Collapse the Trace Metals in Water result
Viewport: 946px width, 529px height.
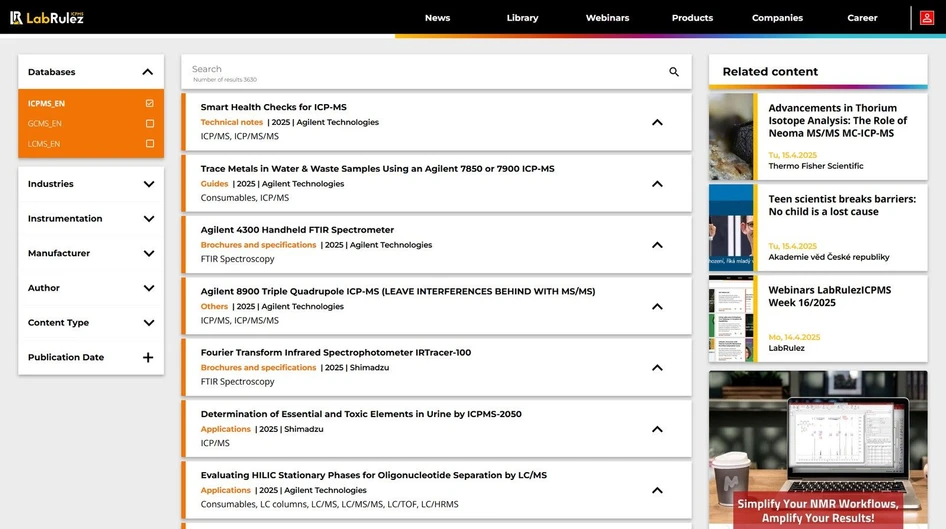(x=657, y=184)
